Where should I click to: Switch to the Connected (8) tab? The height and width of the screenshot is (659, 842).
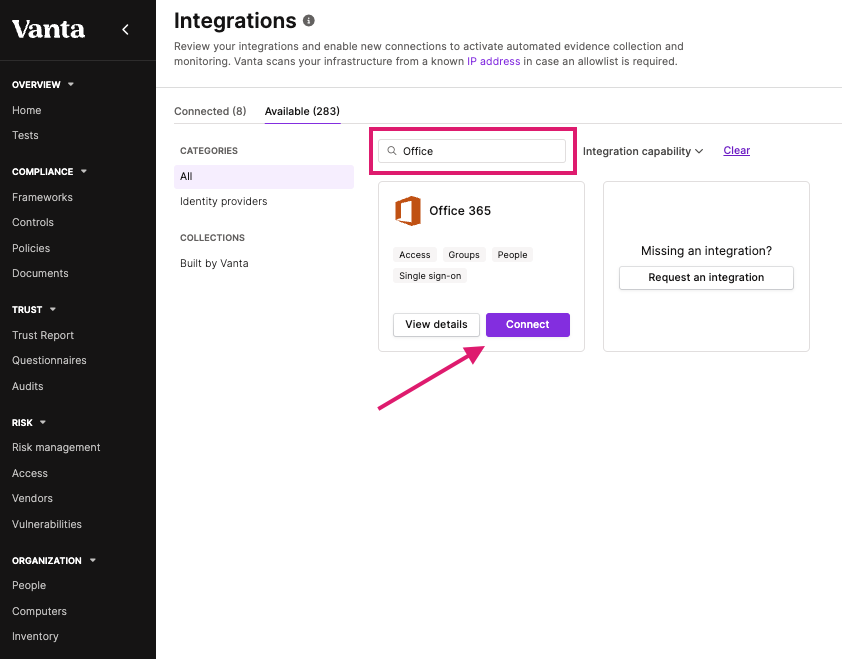tap(210, 111)
